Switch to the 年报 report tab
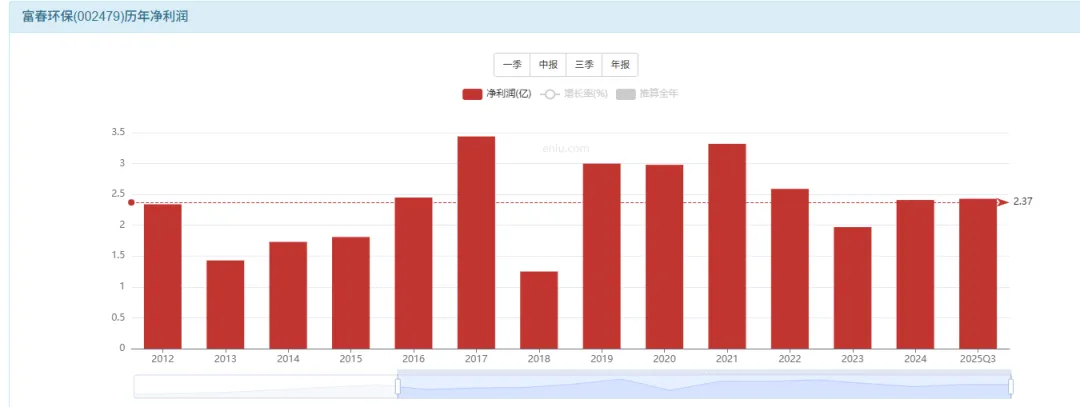The width and height of the screenshot is (1080, 407). coord(620,65)
